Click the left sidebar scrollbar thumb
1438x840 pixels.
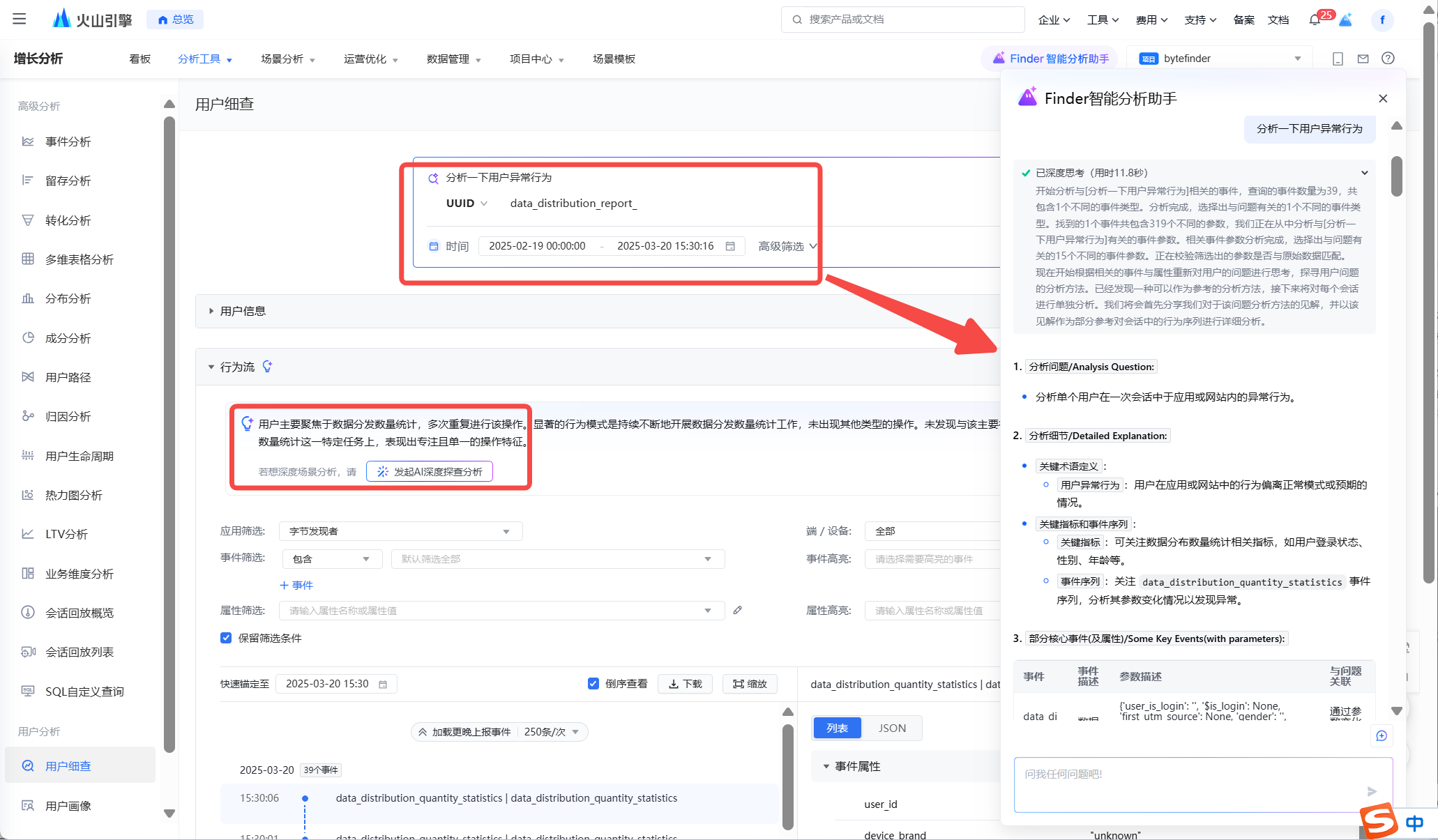[x=169, y=436]
